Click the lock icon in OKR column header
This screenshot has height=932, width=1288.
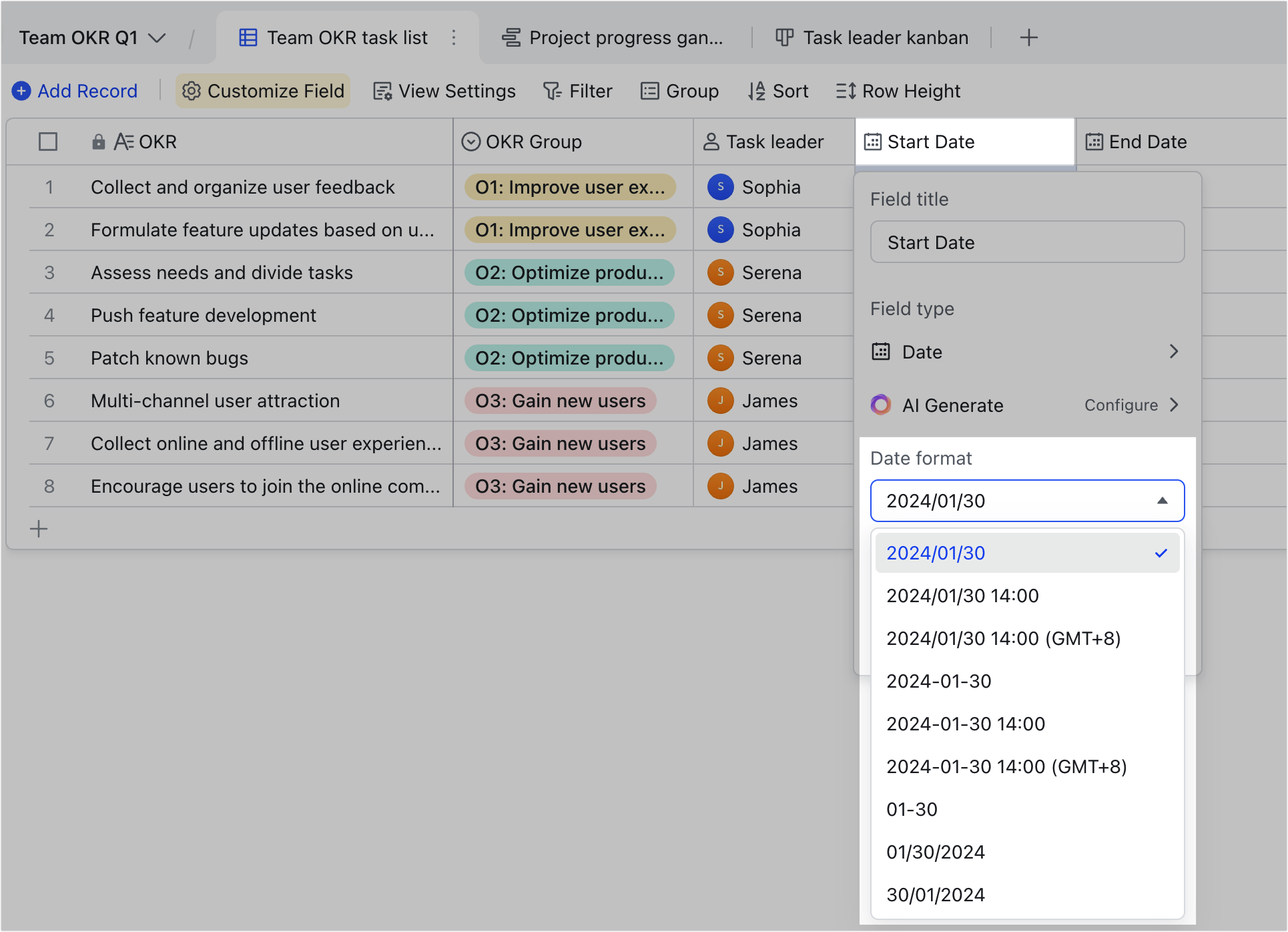click(98, 142)
